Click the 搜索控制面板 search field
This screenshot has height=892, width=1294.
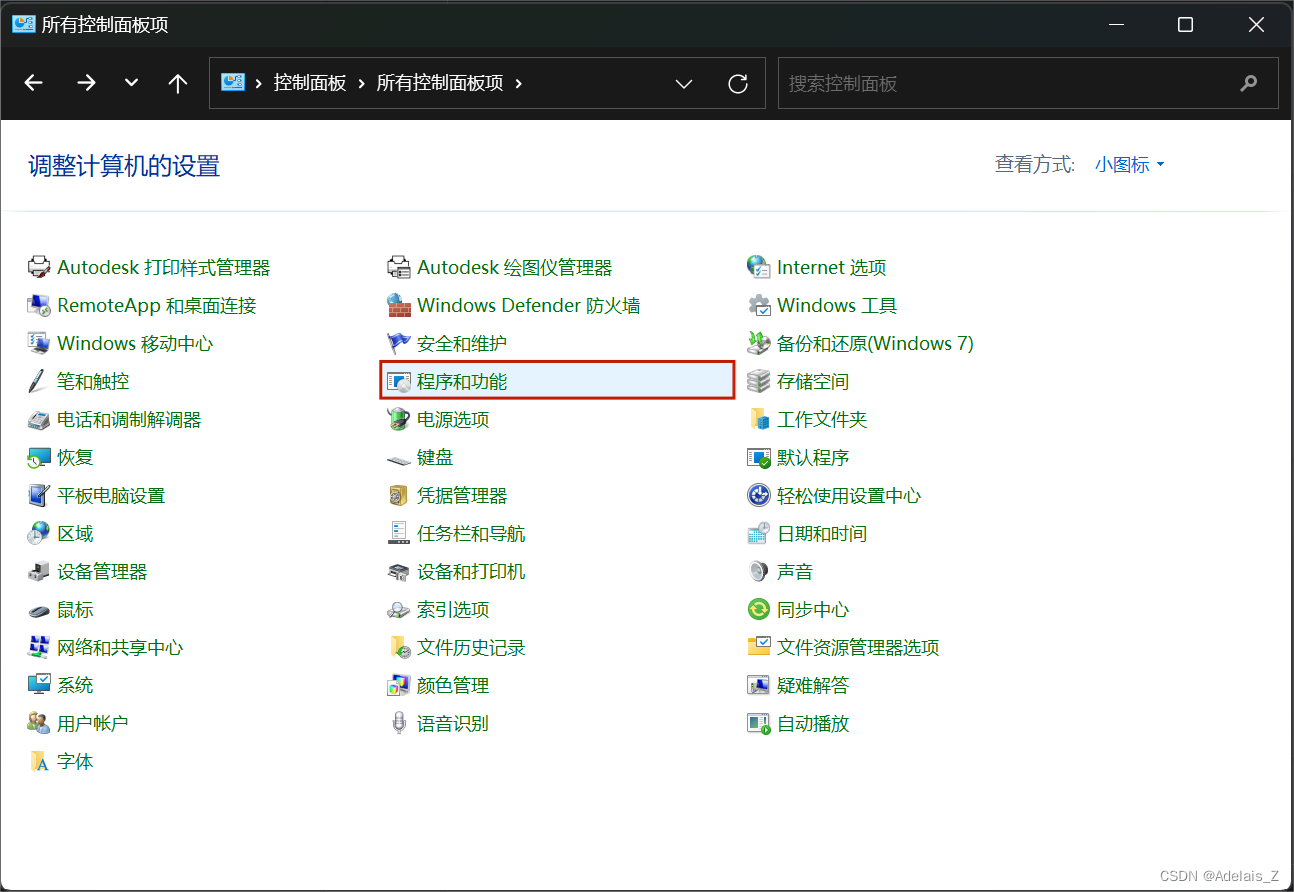(x=1028, y=83)
